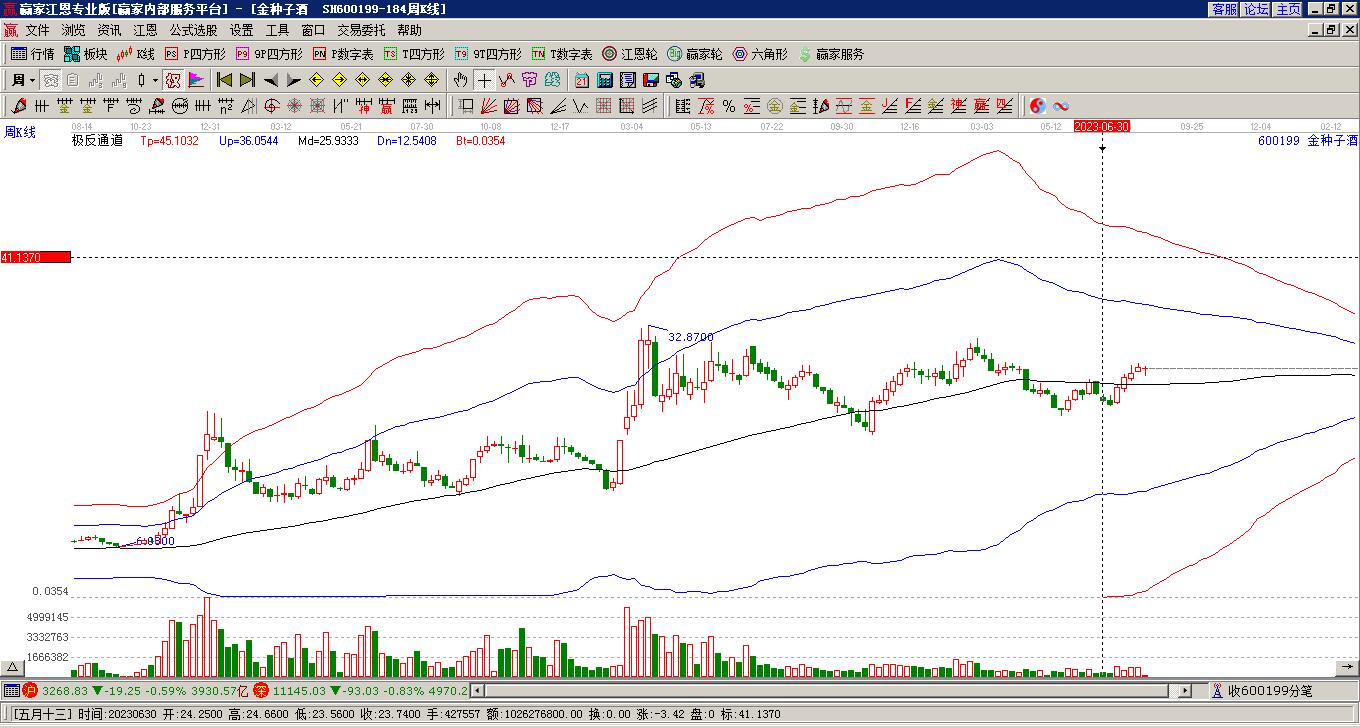1360x728 pixels.
Task: Click the 600199 金种子酒 stock label
Action: [1308, 141]
